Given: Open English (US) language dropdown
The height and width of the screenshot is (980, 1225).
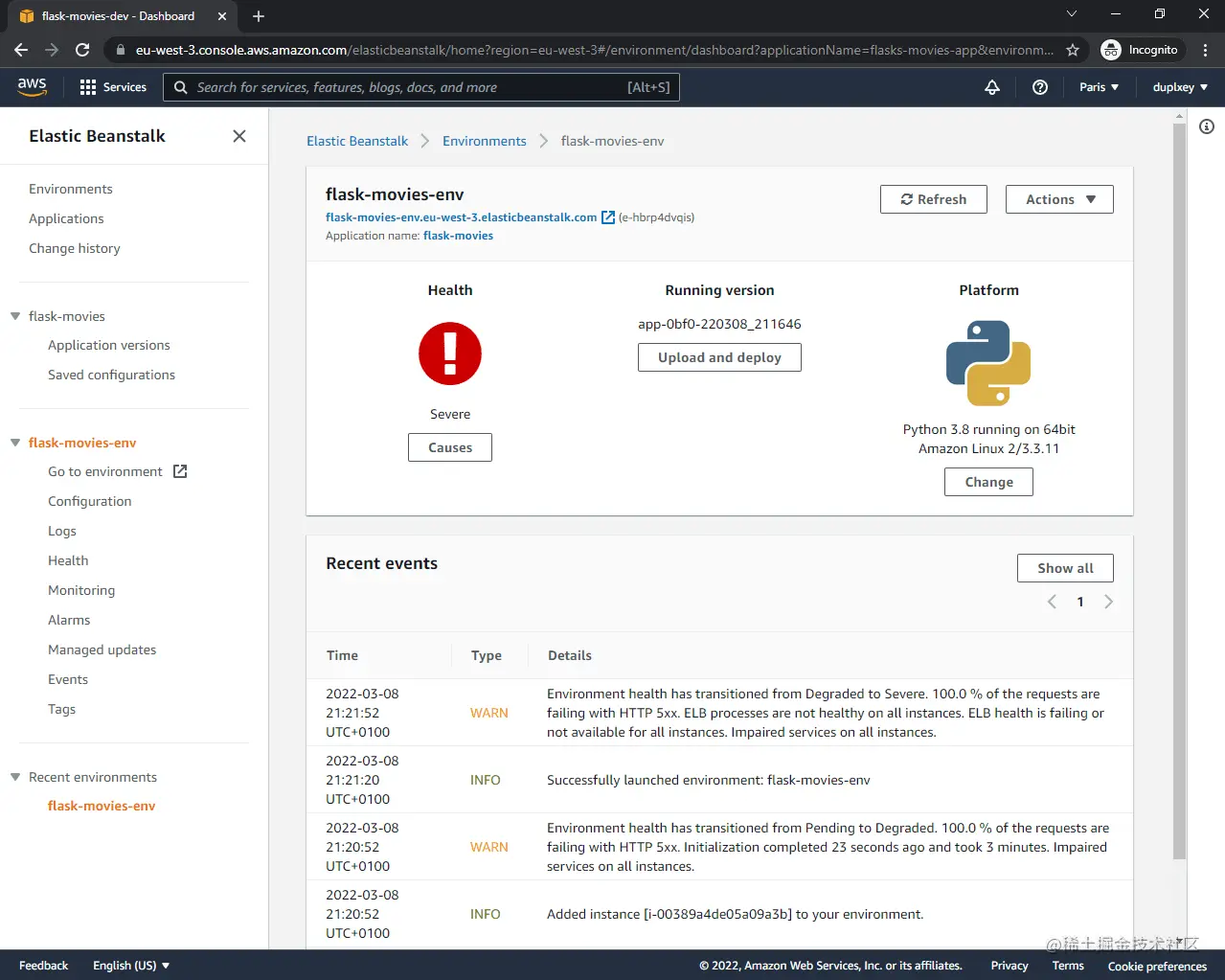Looking at the screenshot, I should tap(131, 966).
